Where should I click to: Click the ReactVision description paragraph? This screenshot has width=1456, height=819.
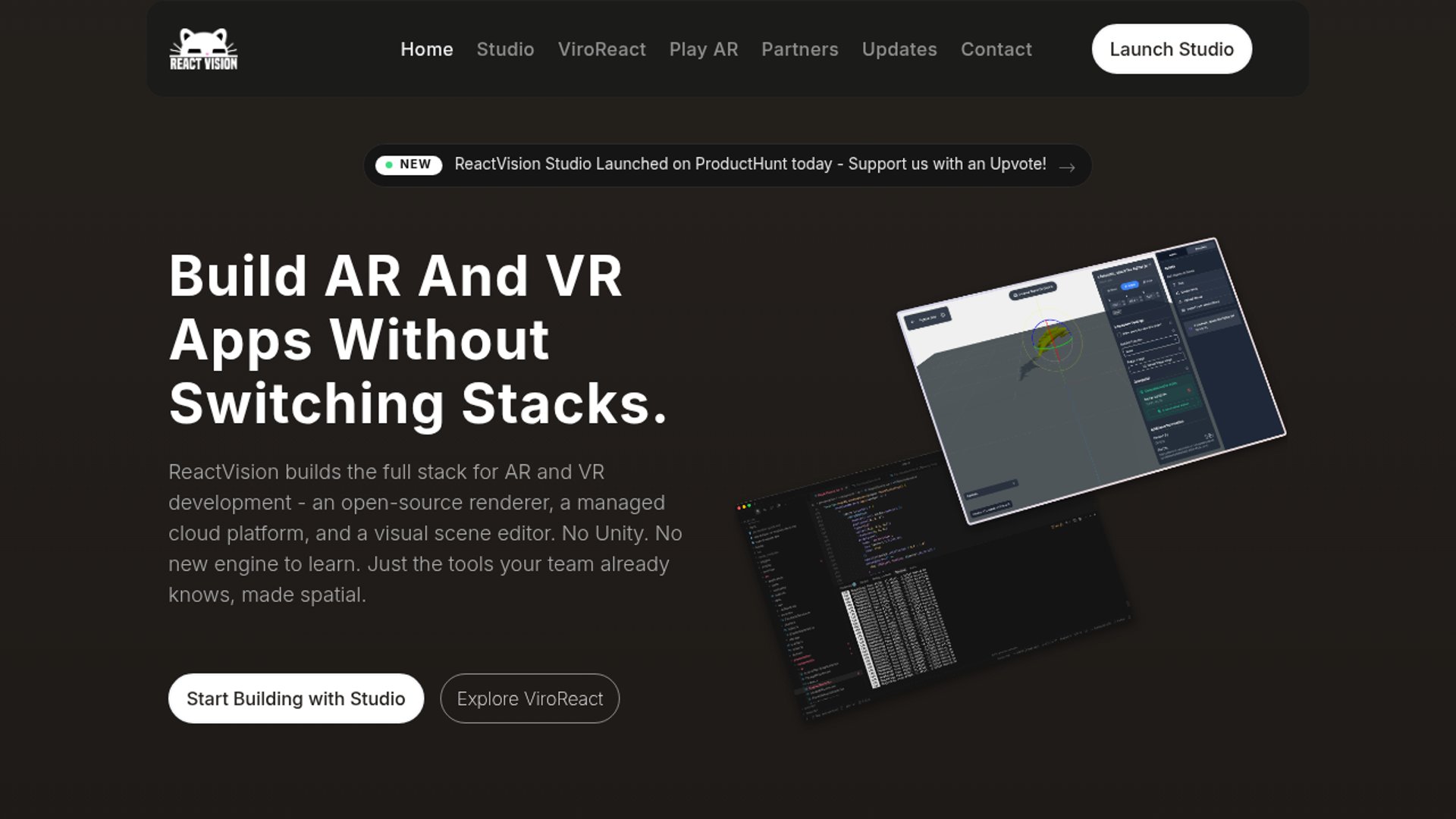coord(425,533)
